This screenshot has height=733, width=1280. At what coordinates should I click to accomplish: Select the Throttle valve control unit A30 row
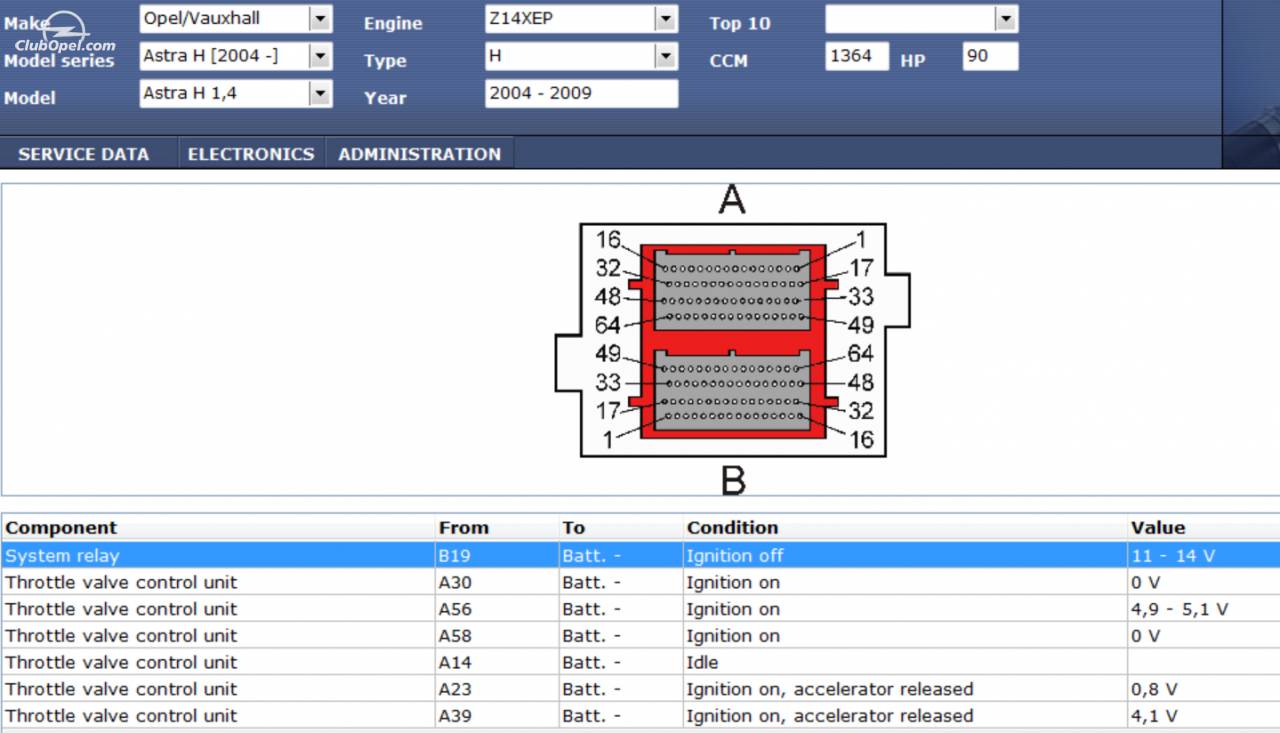pos(640,582)
